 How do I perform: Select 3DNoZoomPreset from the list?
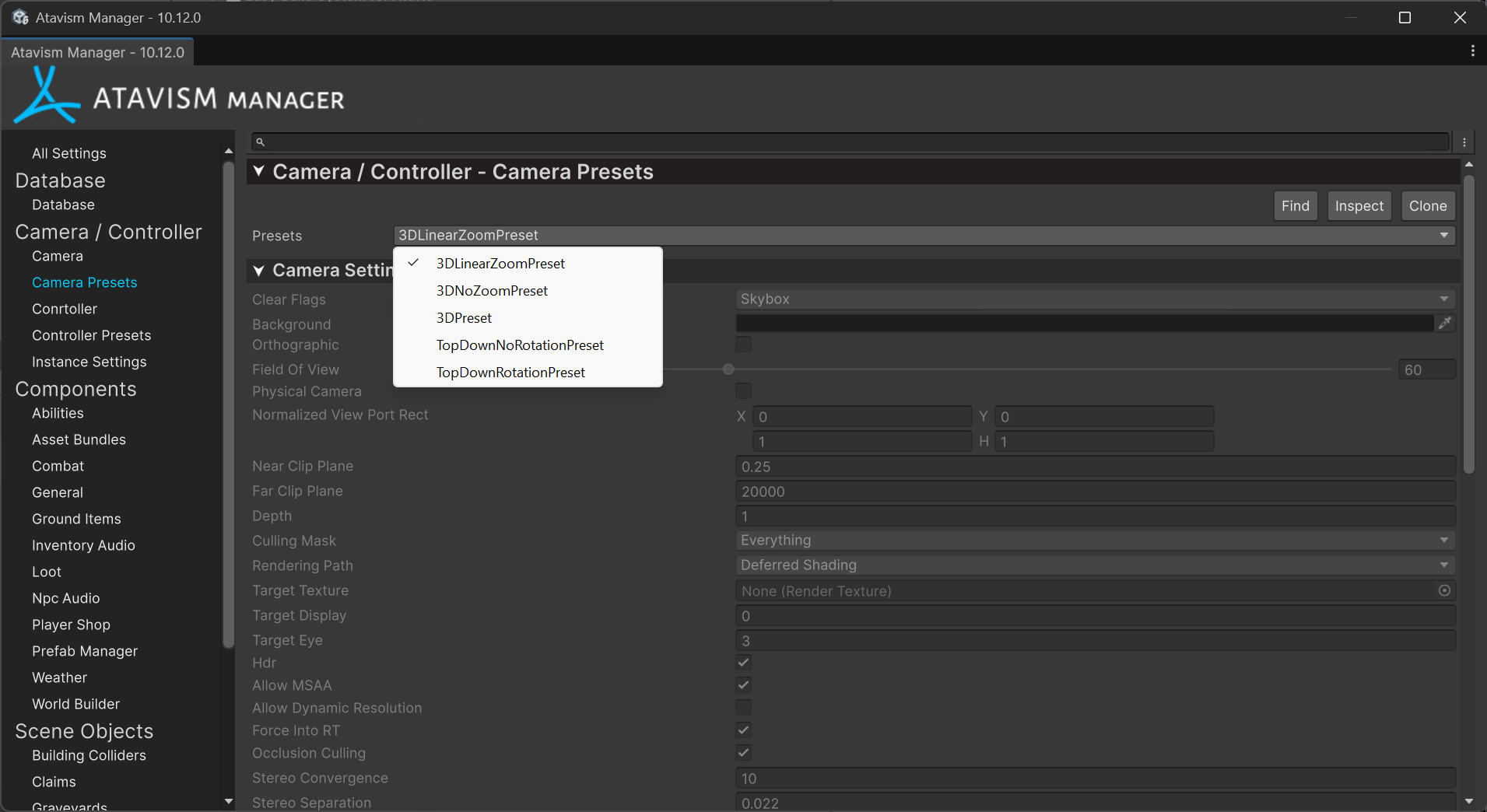(x=528, y=291)
